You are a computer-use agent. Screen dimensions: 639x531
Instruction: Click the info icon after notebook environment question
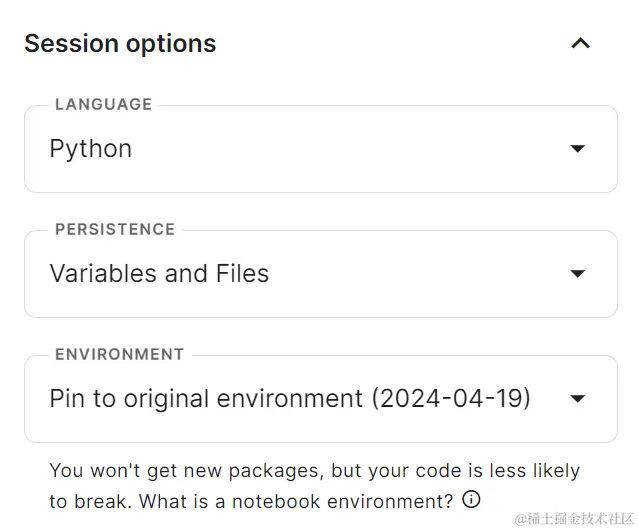point(471,499)
